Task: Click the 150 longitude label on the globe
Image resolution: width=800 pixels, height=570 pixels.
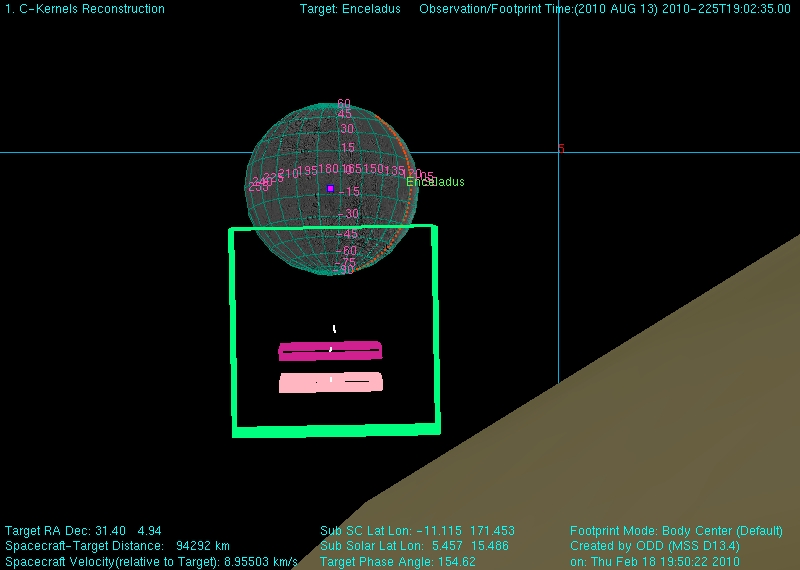Action: (x=372, y=170)
